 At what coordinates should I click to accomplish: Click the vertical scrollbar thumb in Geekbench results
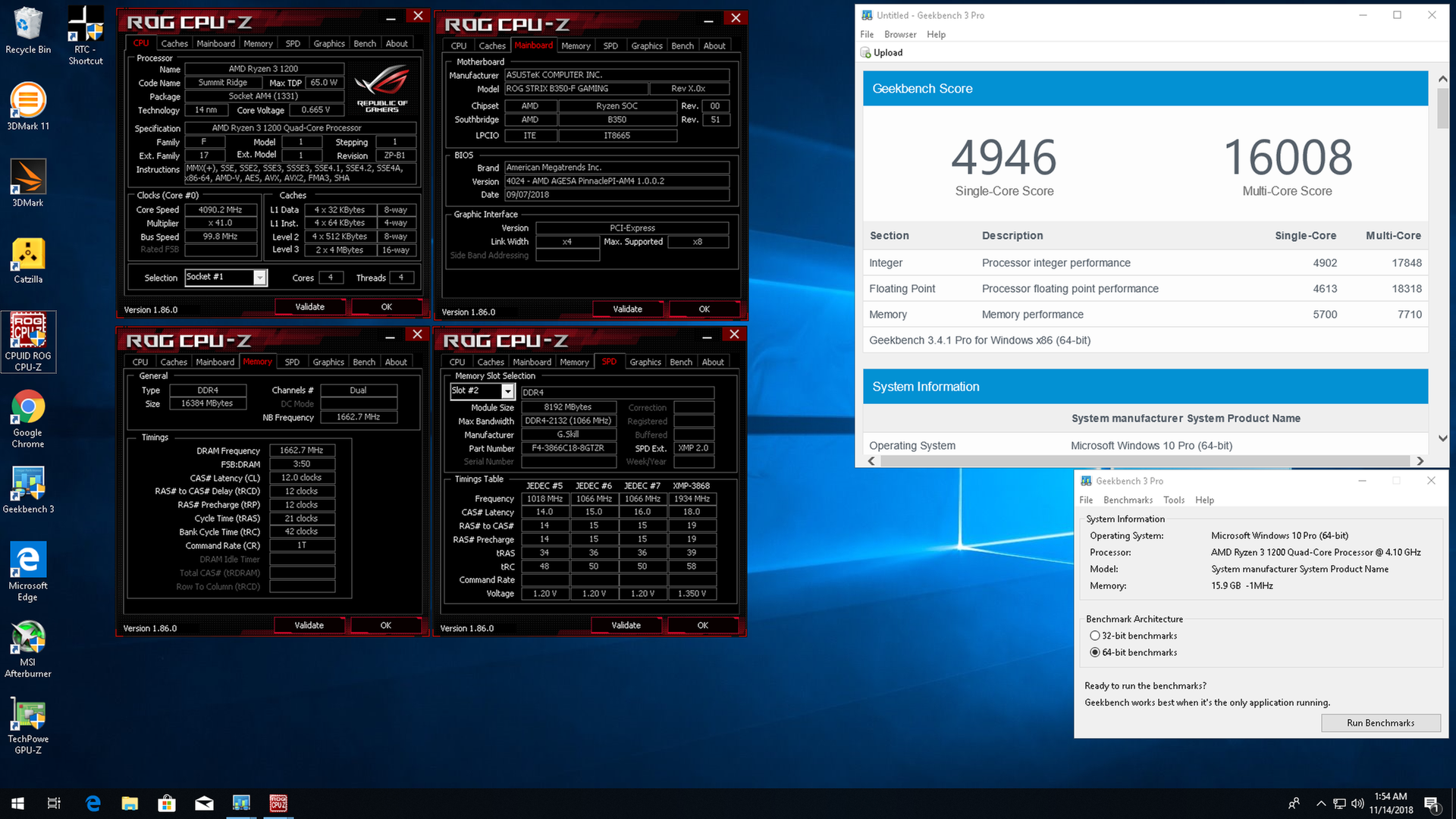pos(1442,108)
